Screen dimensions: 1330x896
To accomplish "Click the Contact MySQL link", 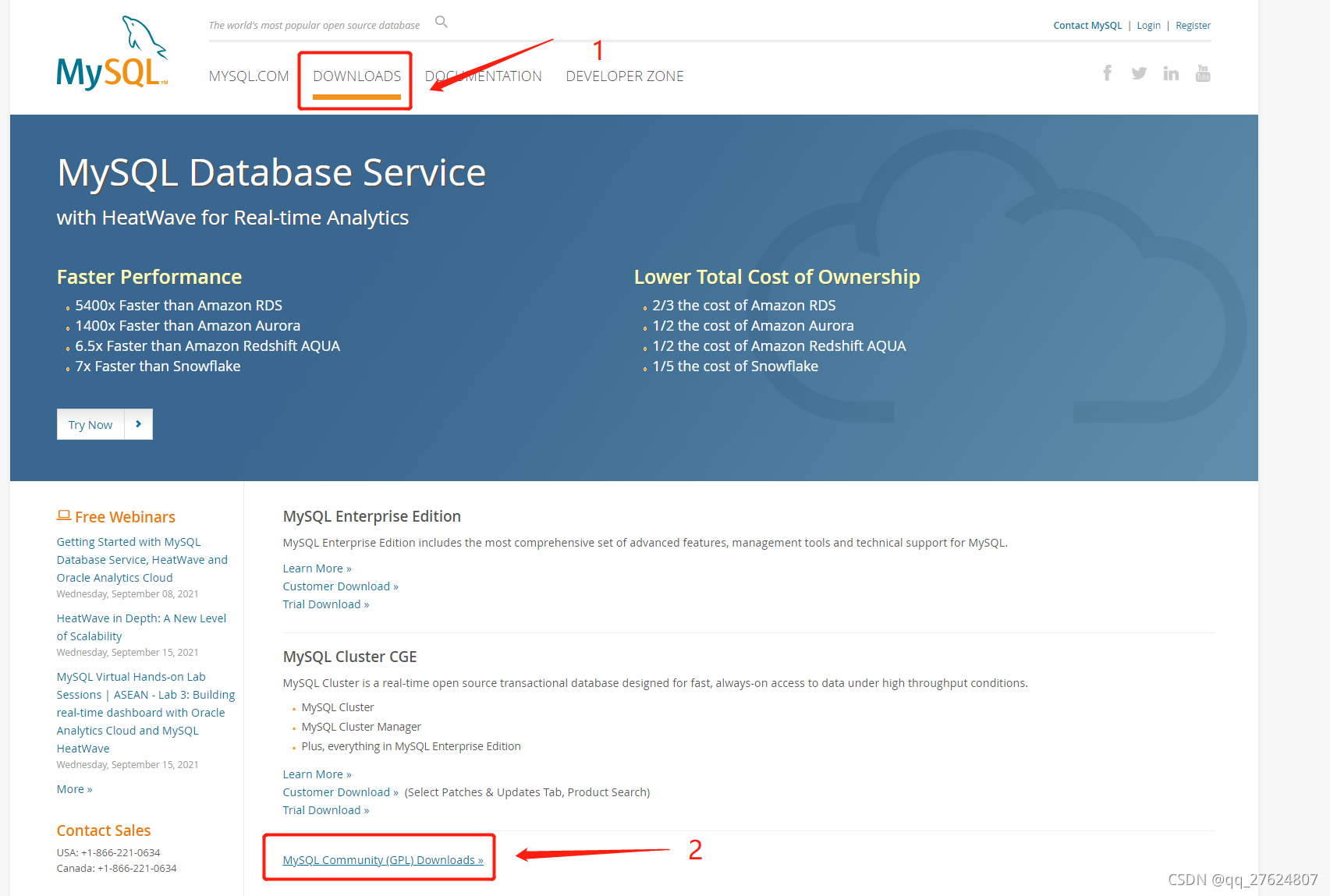I will coord(1087,26).
